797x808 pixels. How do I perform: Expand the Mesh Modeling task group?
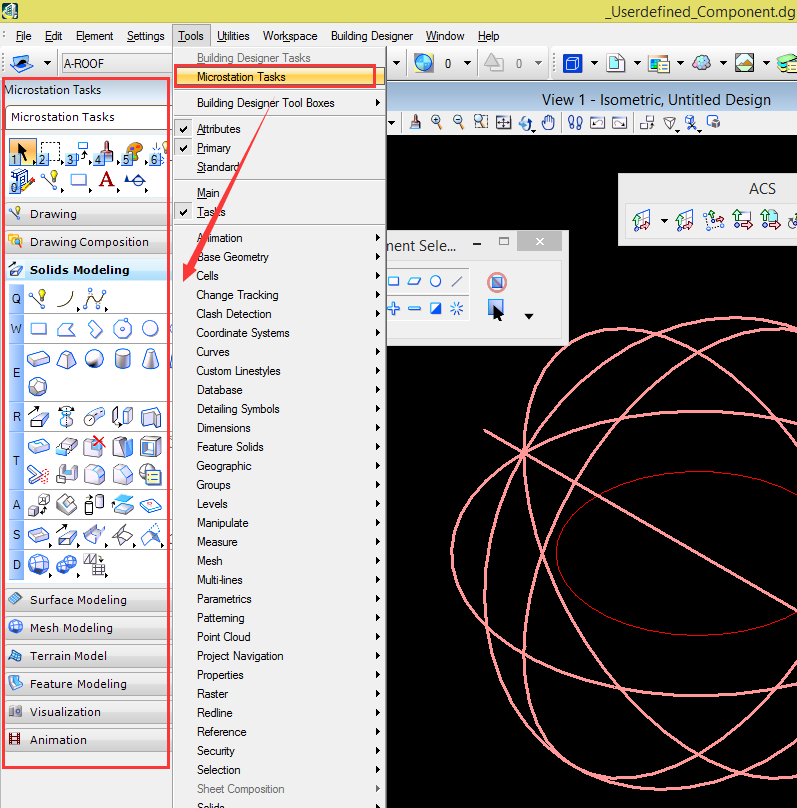pyautogui.click(x=87, y=628)
